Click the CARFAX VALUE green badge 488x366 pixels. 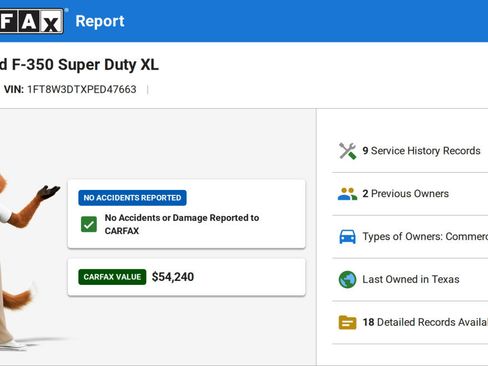[x=112, y=277]
